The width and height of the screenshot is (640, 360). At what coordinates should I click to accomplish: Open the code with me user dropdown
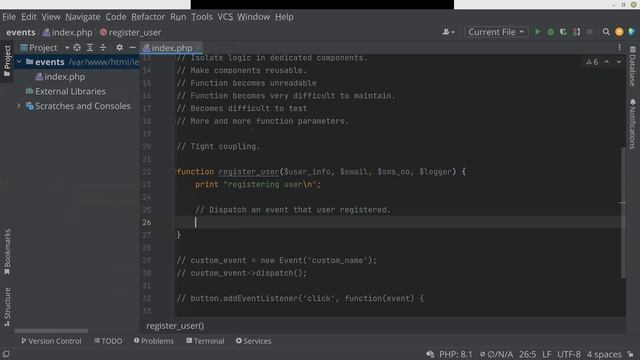pos(448,32)
